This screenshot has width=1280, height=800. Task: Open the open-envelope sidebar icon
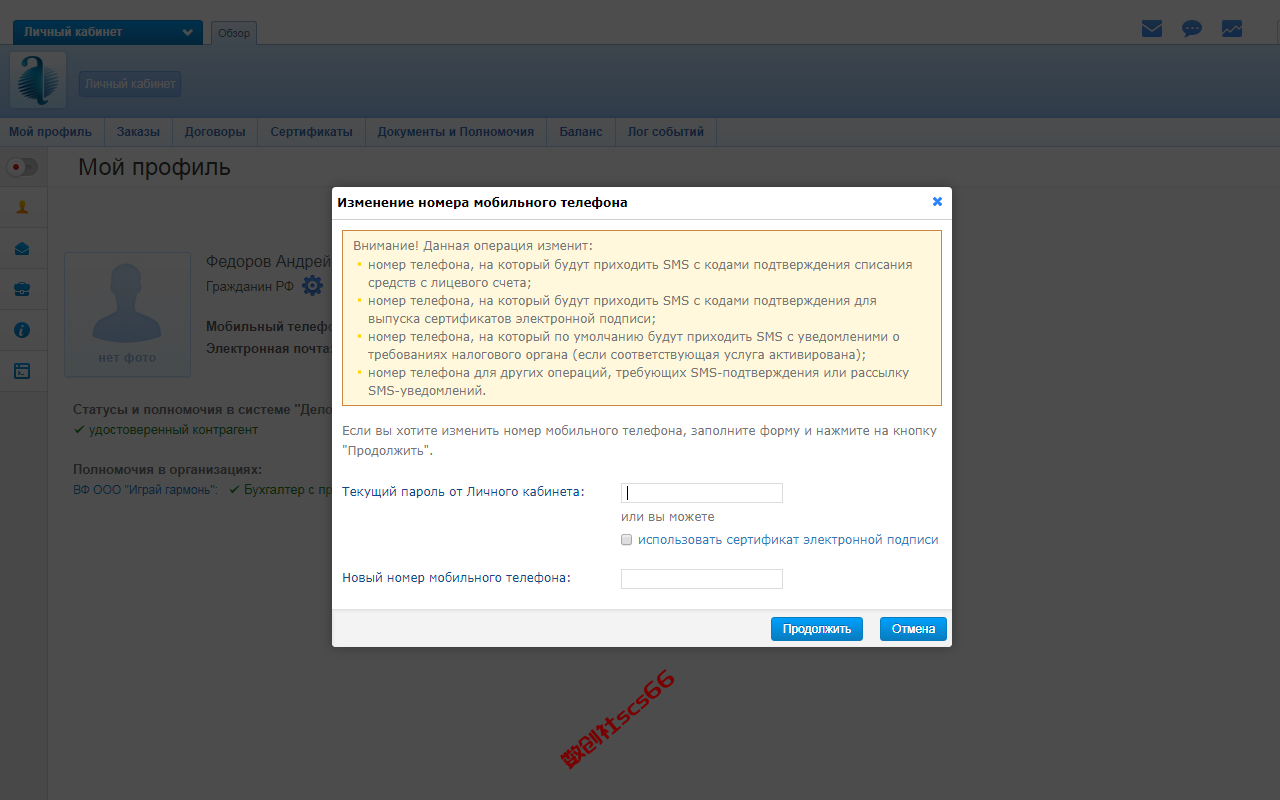pos(22,249)
